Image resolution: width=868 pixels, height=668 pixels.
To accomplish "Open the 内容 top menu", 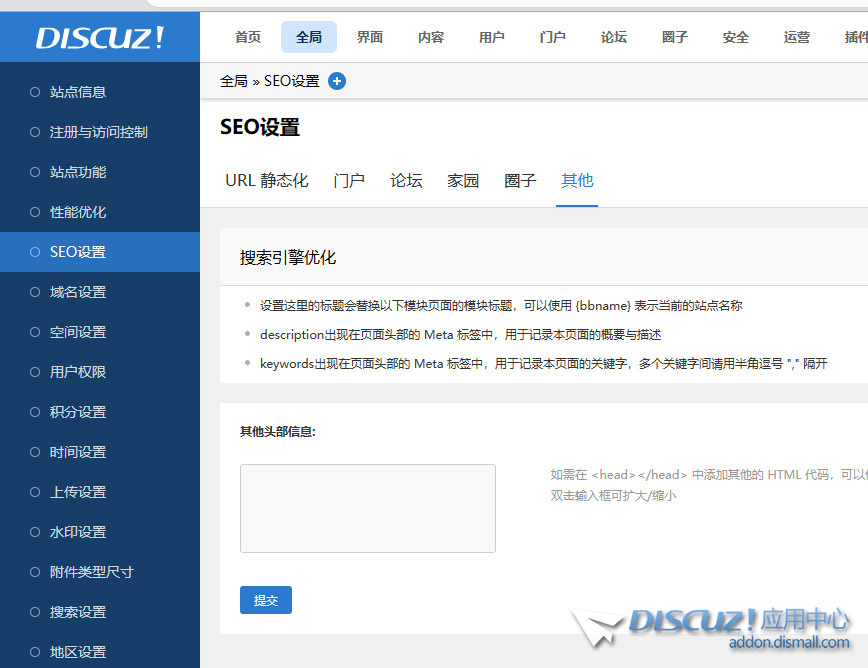I will [431, 37].
